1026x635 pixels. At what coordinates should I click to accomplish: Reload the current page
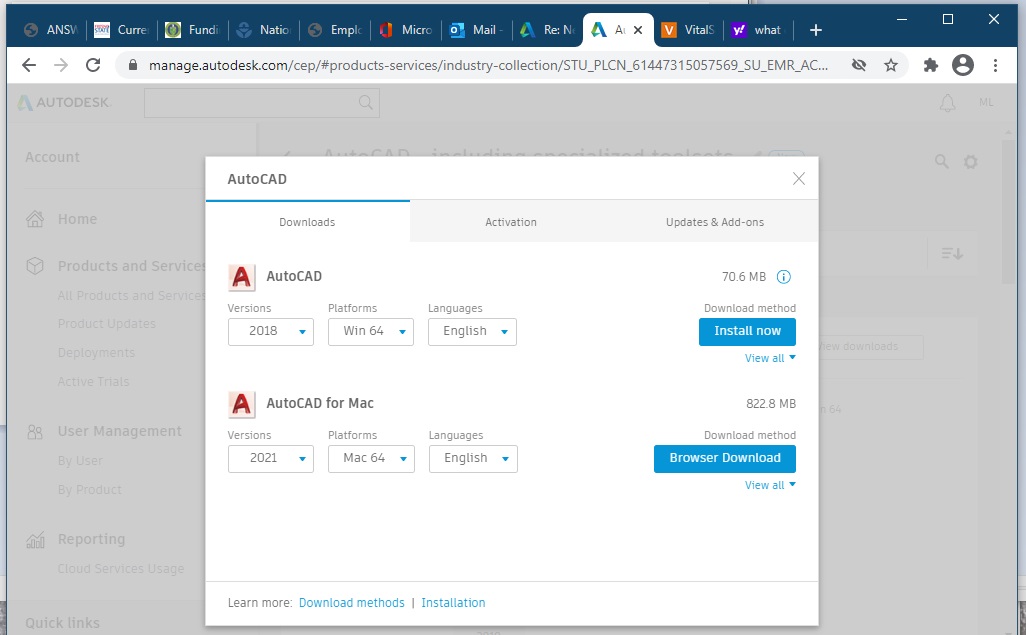pos(93,65)
